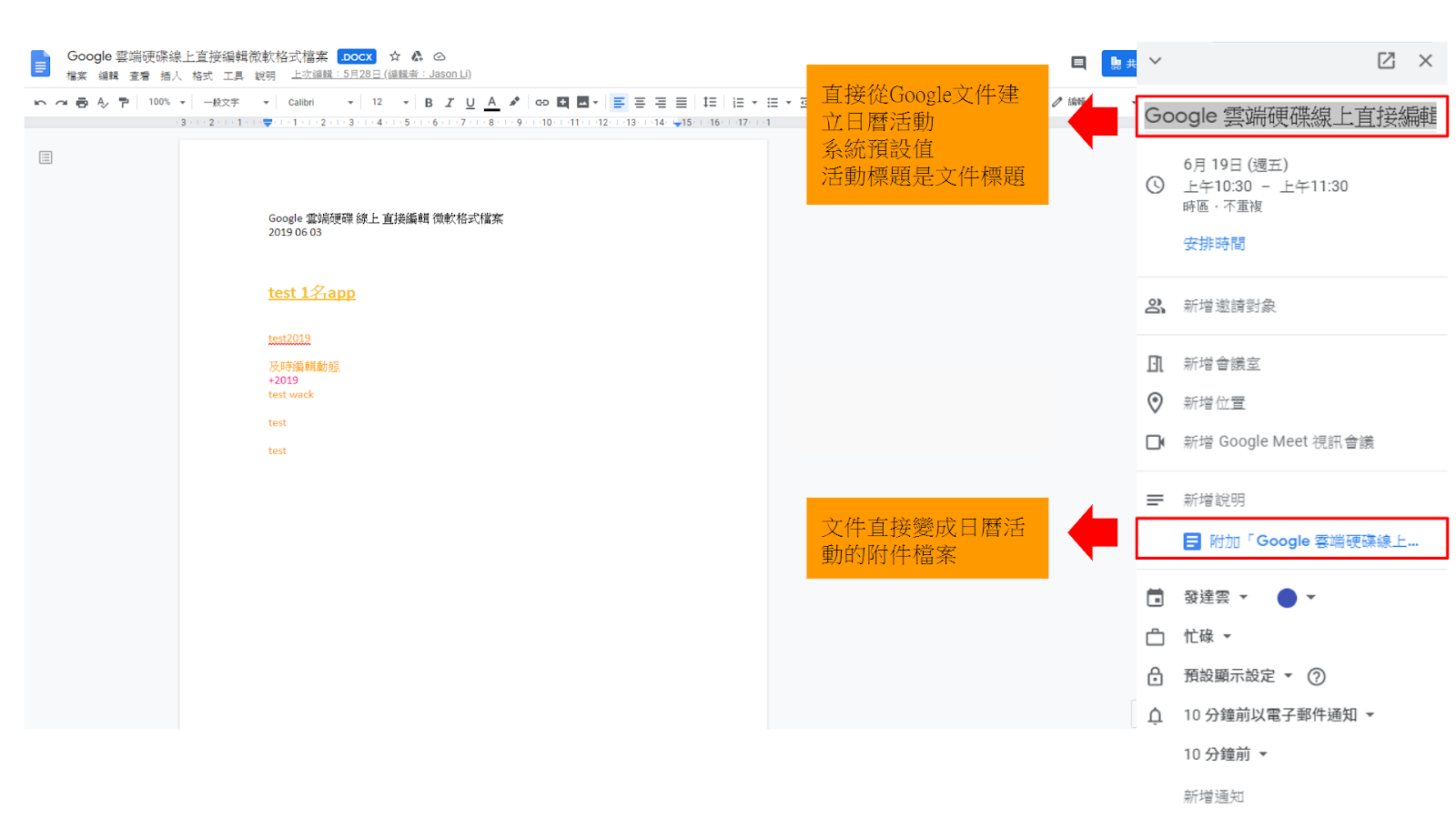The height and width of the screenshot is (819, 1456).
Task: Toggle bold formatting
Action: point(429,103)
